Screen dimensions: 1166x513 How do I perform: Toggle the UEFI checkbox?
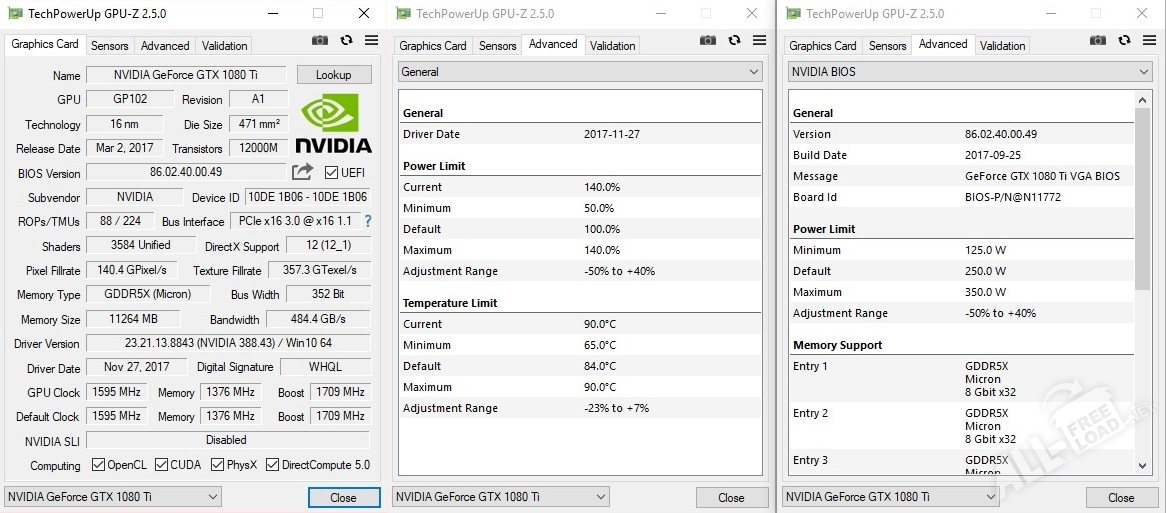[331, 173]
